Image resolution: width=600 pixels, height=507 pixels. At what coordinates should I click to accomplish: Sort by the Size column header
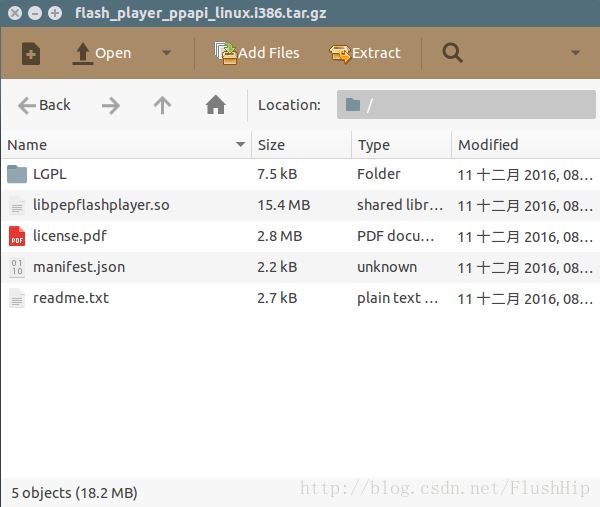click(x=302, y=145)
